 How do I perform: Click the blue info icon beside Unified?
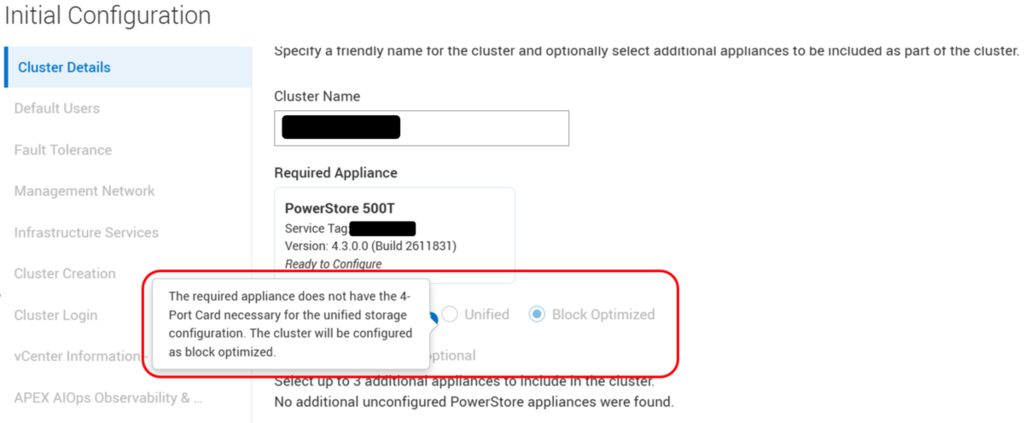click(434, 316)
